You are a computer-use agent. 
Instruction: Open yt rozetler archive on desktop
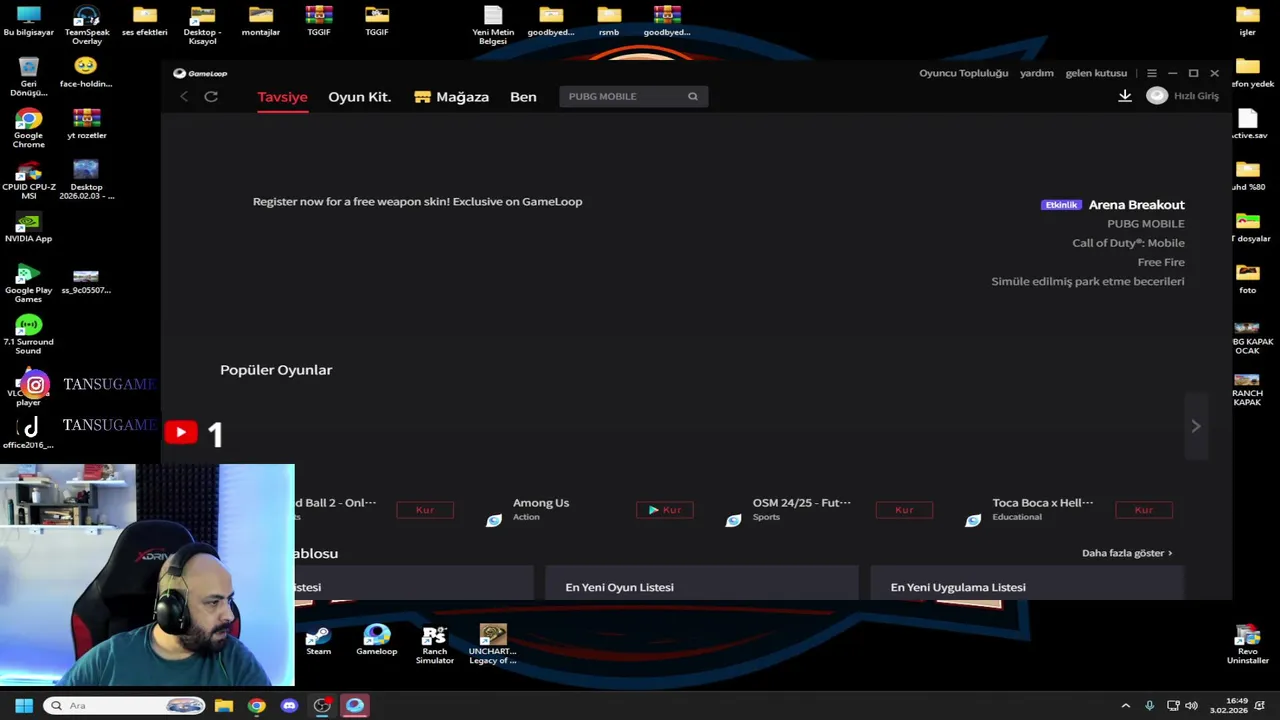(x=87, y=124)
